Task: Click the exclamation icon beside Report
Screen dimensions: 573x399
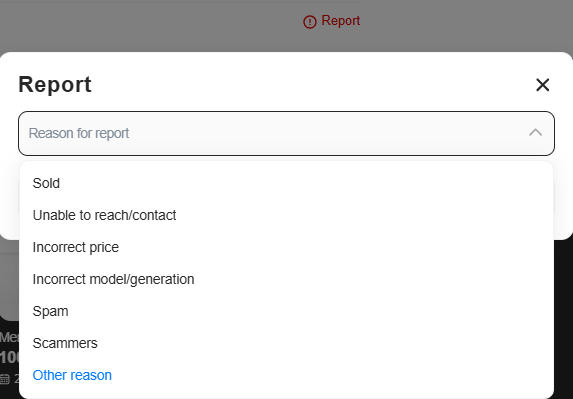Action: point(310,22)
